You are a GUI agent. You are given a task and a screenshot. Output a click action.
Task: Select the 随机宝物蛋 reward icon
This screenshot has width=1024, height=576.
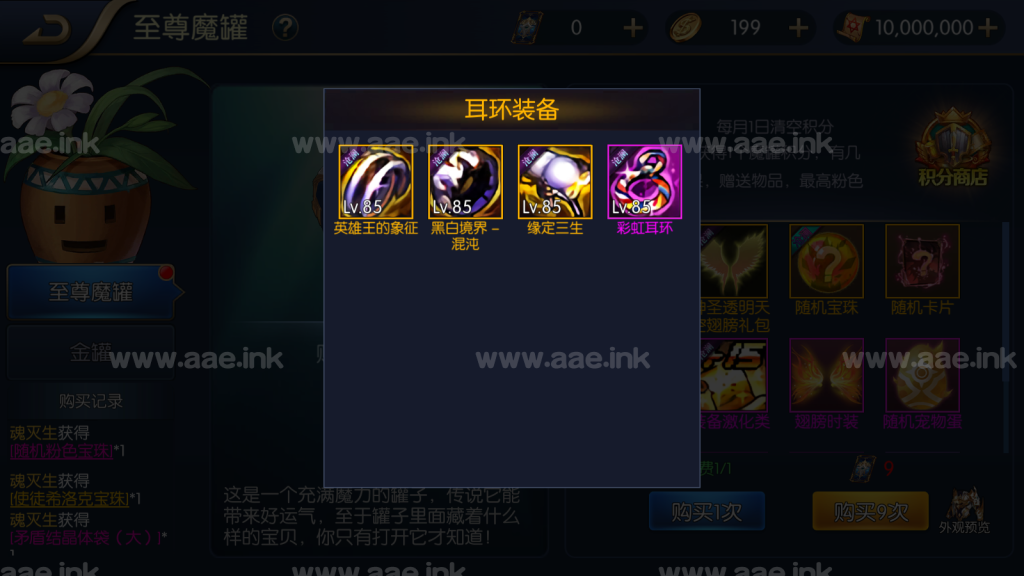click(922, 375)
